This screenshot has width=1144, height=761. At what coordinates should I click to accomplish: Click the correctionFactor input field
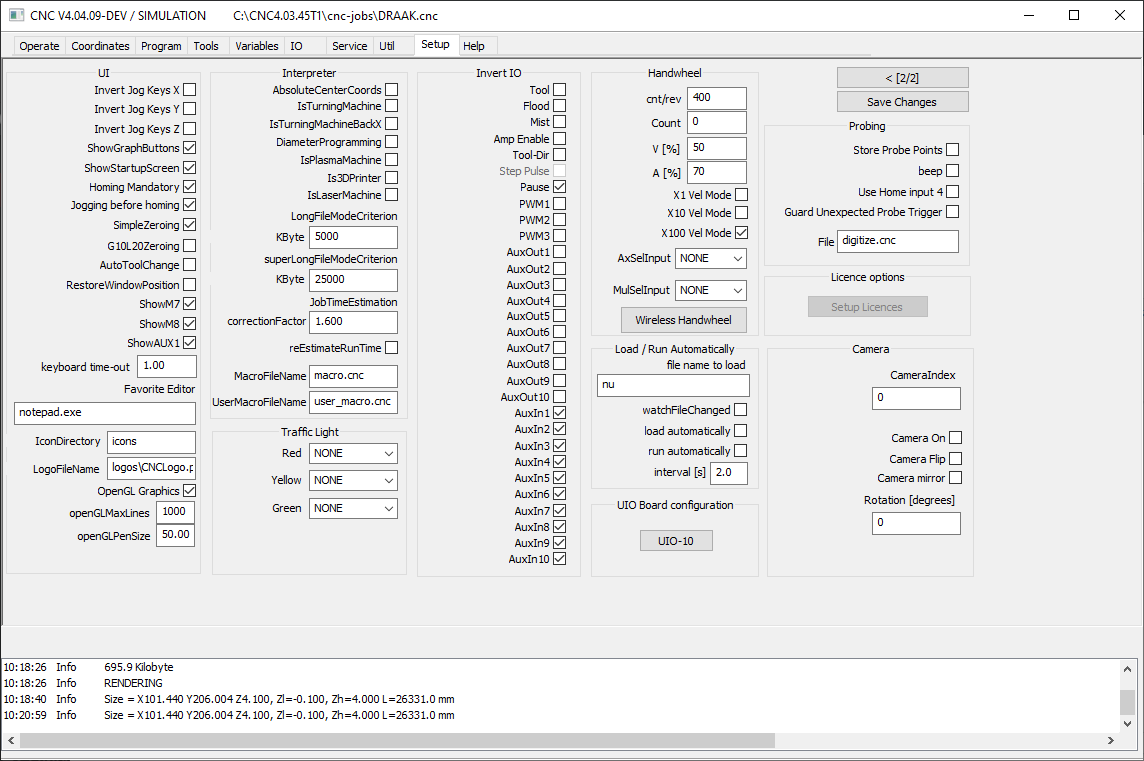353,322
